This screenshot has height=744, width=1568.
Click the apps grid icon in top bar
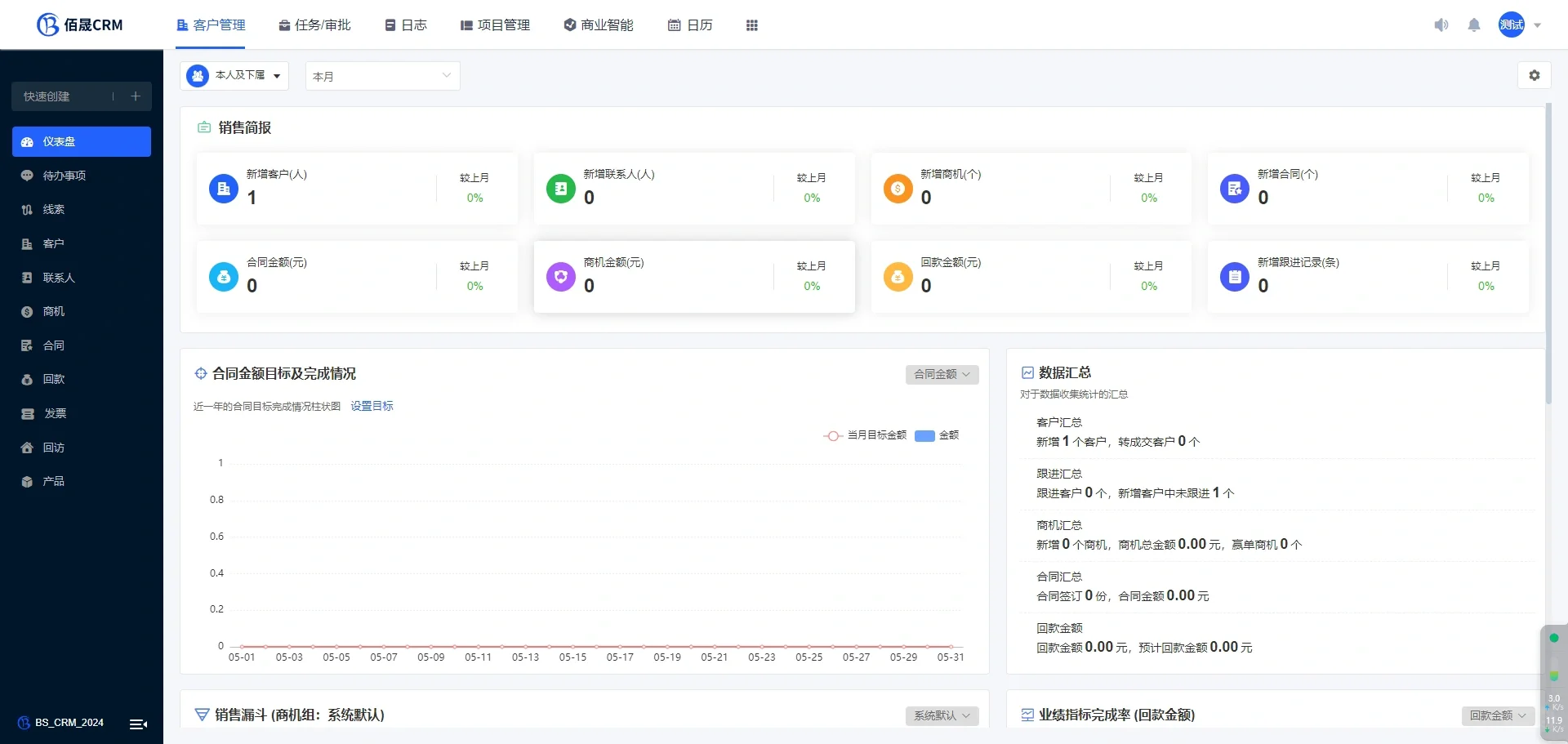(752, 25)
